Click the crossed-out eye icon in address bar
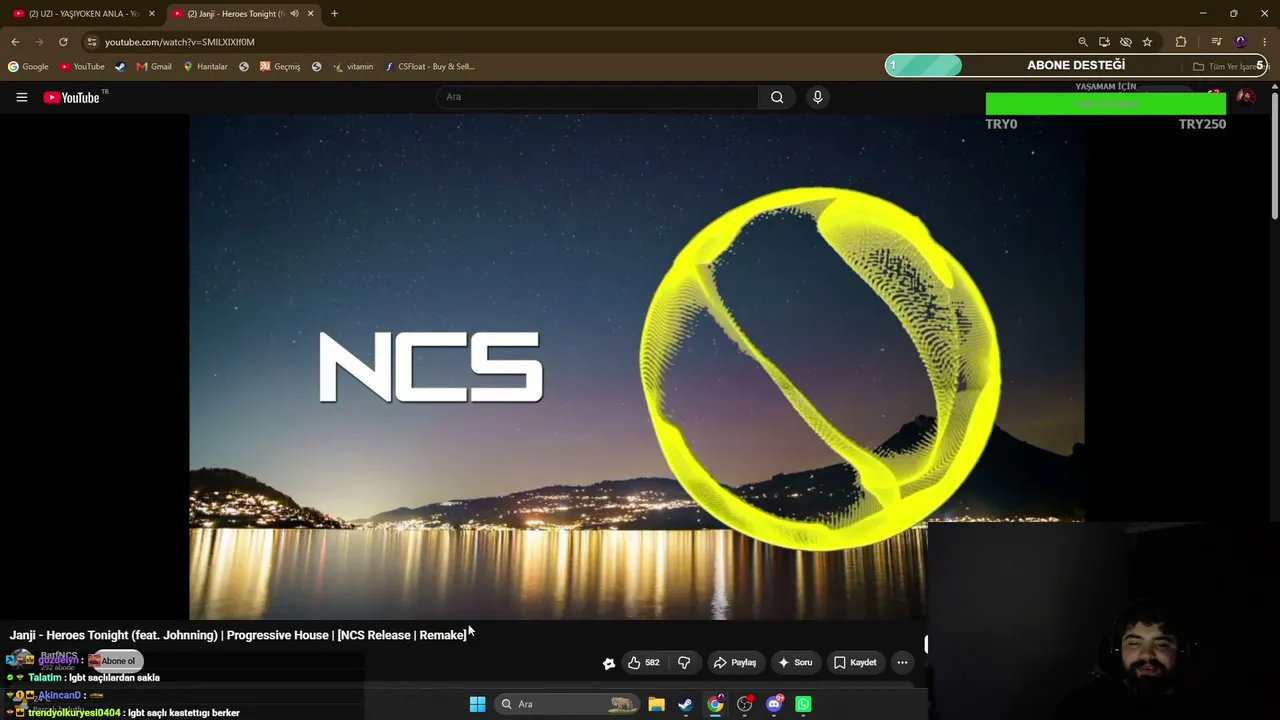This screenshot has width=1280, height=720. coord(1126,42)
